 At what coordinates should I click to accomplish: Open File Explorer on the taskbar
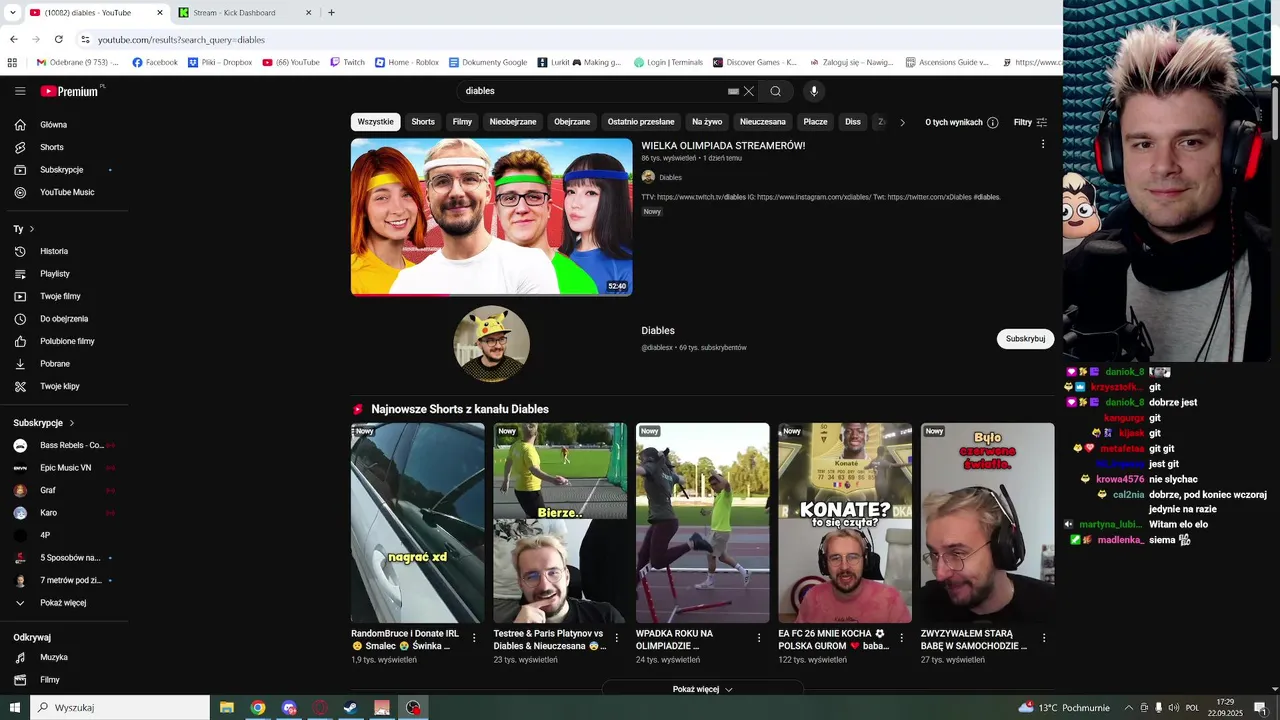click(x=227, y=708)
